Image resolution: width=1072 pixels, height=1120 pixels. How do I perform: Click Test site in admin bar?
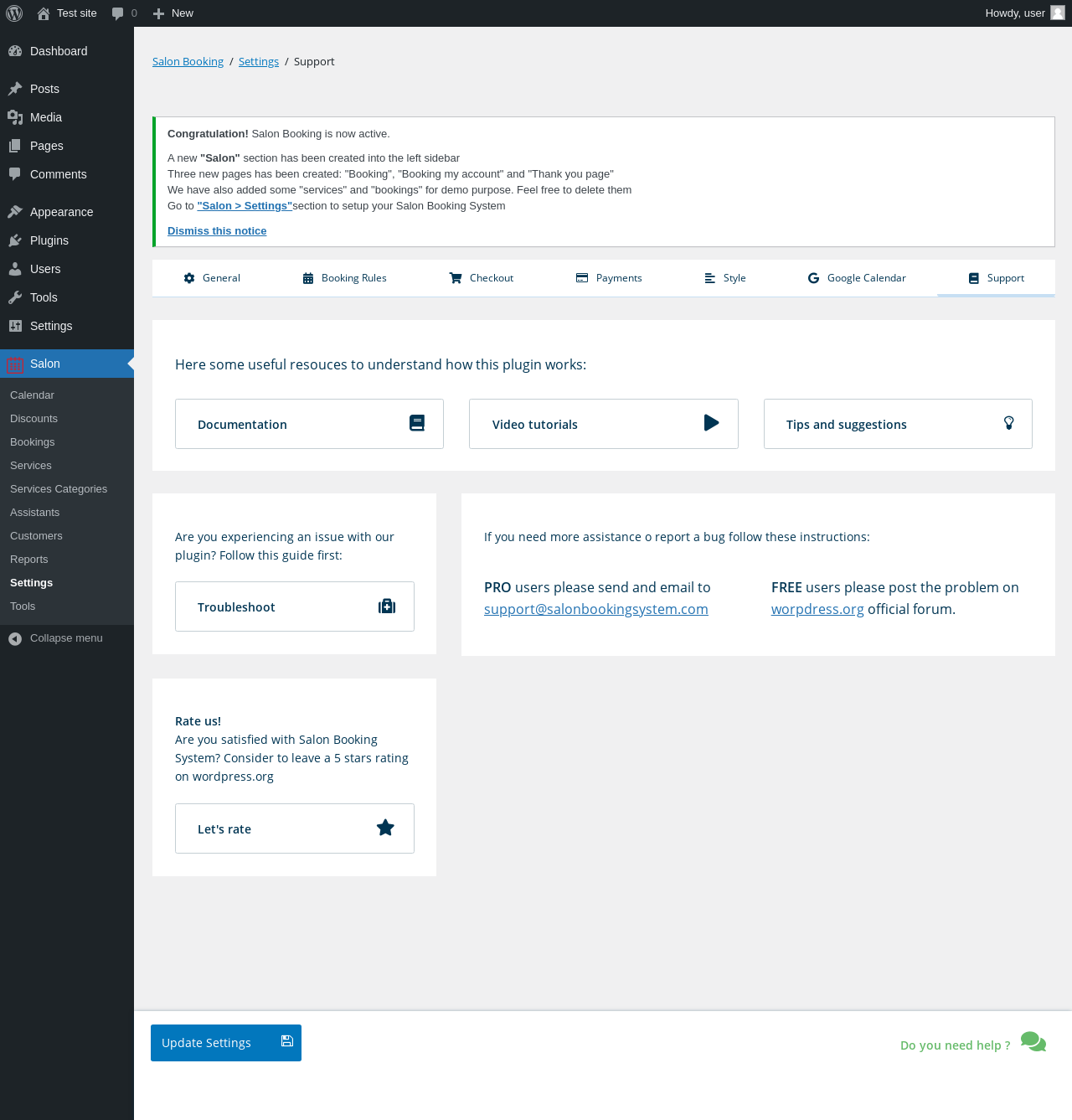[x=77, y=13]
